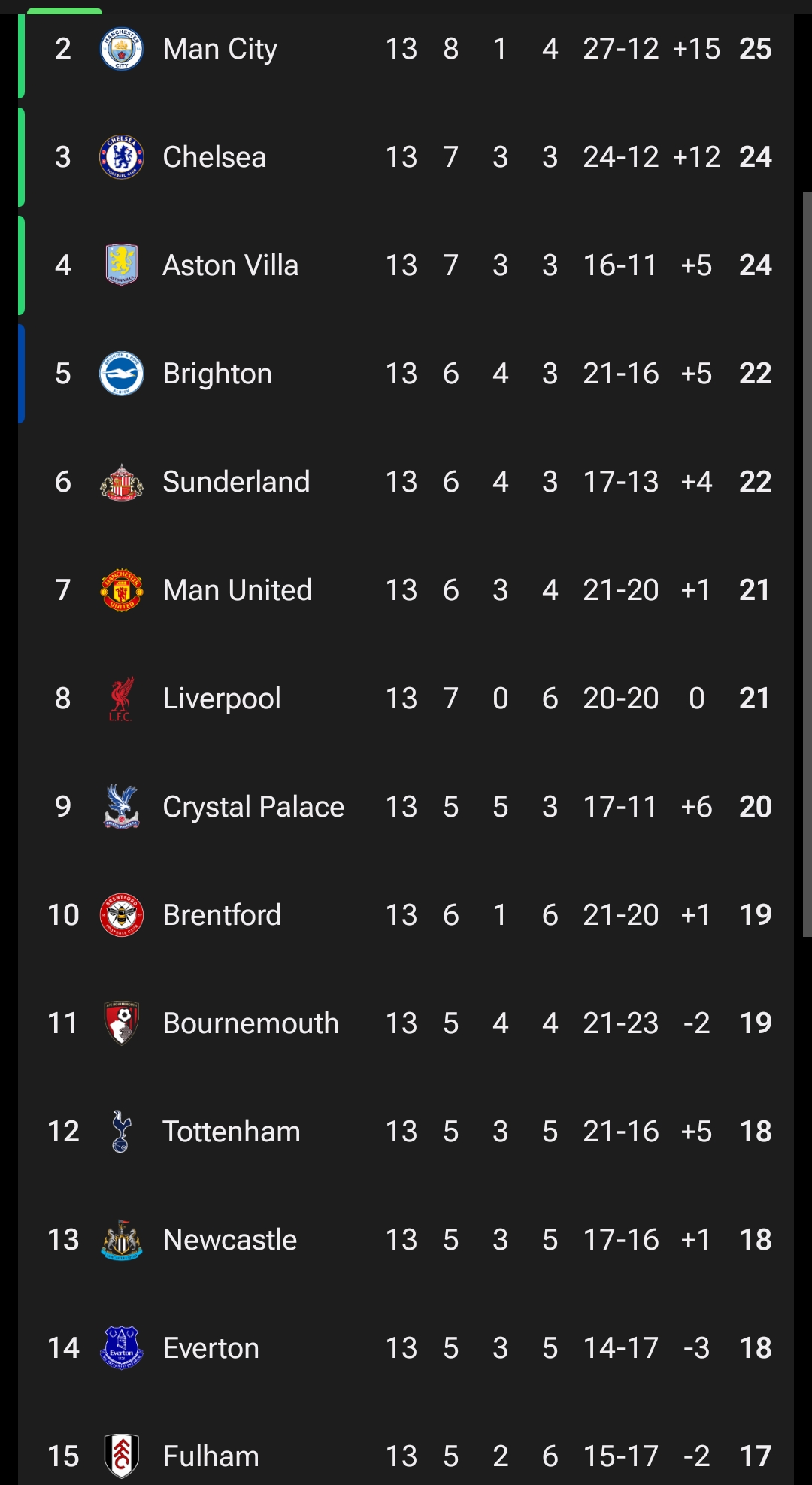This screenshot has width=812, height=1485.
Task: Click the Tottenham cockerel logo
Action: pyautogui.click(x=121, y=1132)
